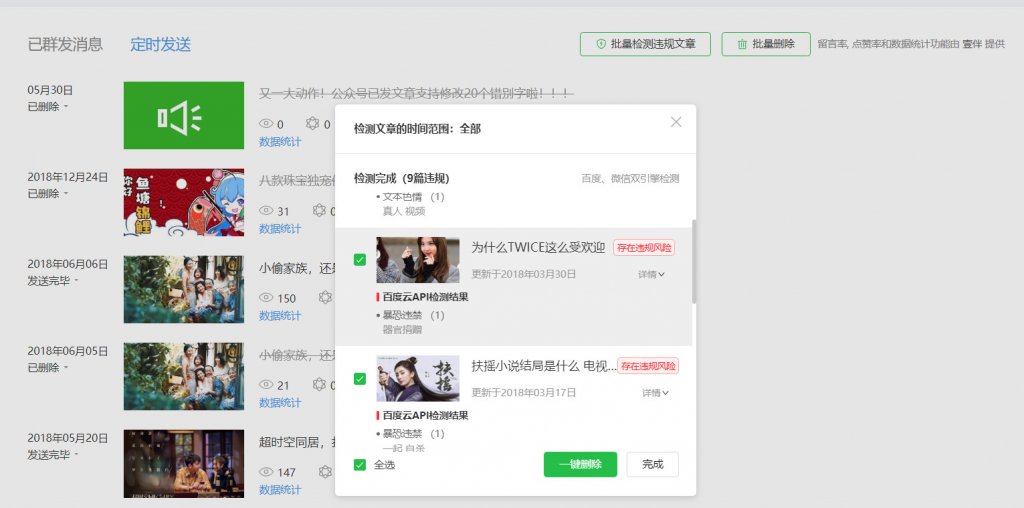Click the green 一键删除 button
This screenshot has width=1024, height=508.
tap(580, 464)
